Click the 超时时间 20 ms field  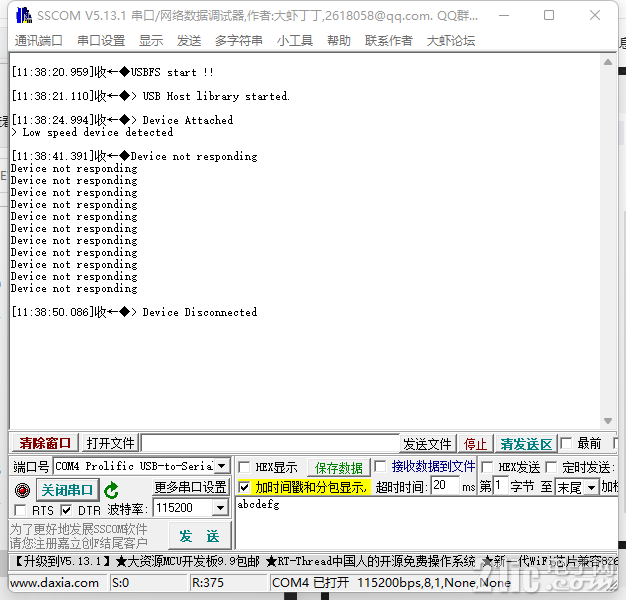coord(445,485)
